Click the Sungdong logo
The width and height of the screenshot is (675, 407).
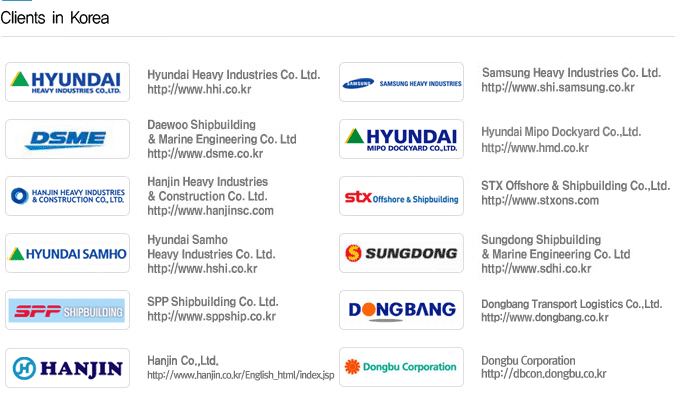[401, 253]
